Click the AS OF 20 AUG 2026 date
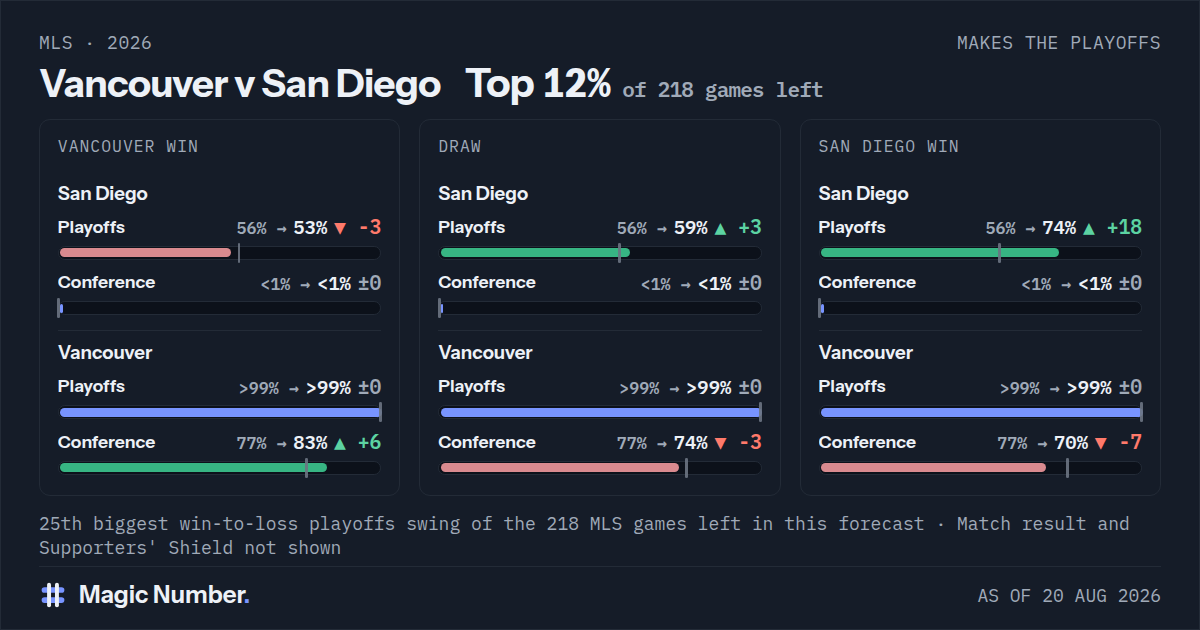Screen dimensions: 1200x630 coord(1069,596)
